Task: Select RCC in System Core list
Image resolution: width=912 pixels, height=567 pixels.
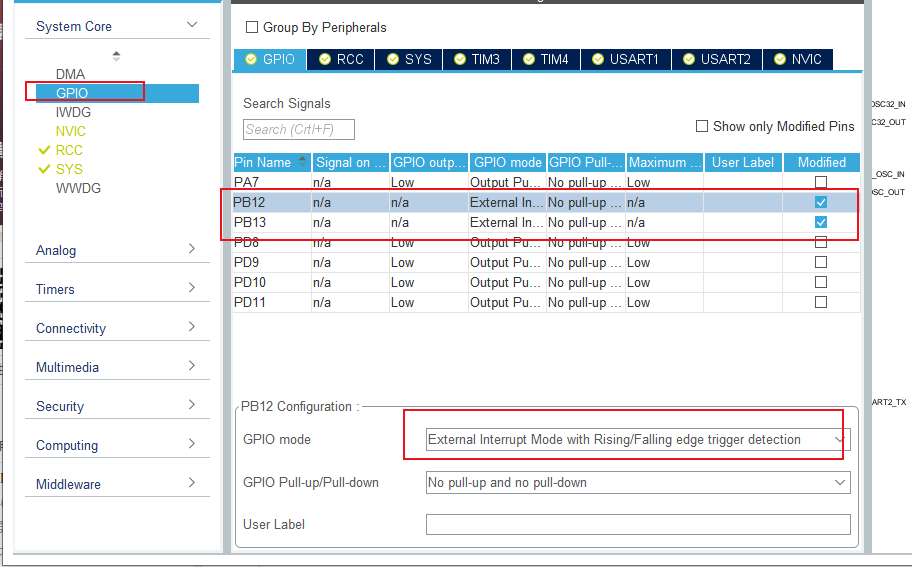Action: pyautogui.click(x=69, y=150)
